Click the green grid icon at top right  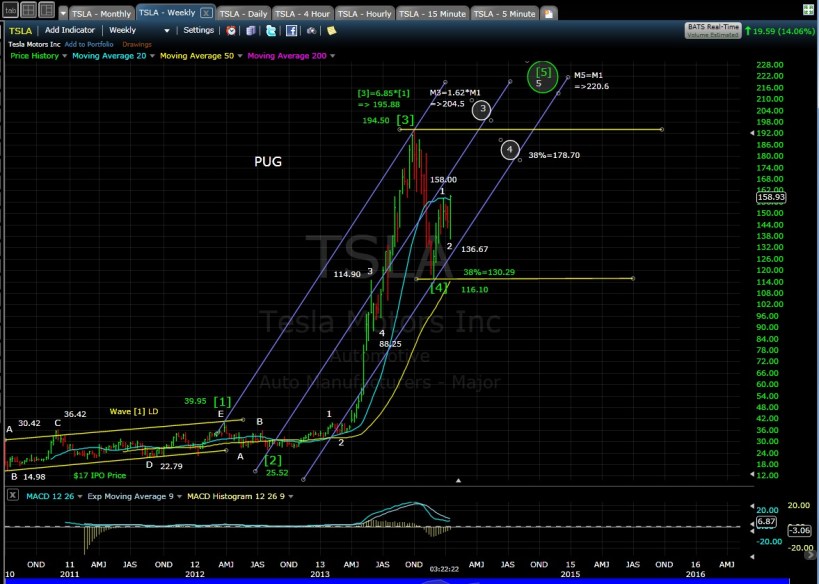coord(808,9)
